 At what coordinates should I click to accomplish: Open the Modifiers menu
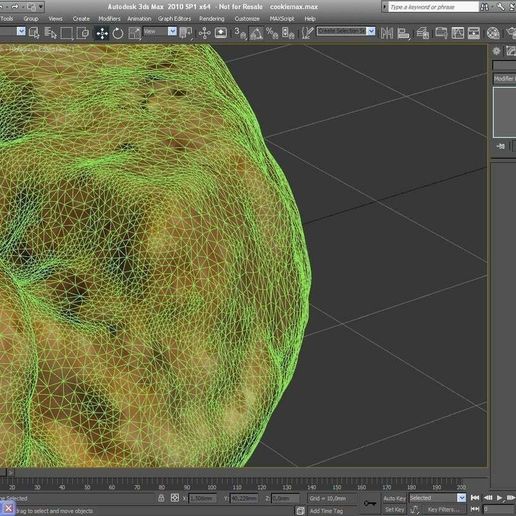click(x=109, y=19)
